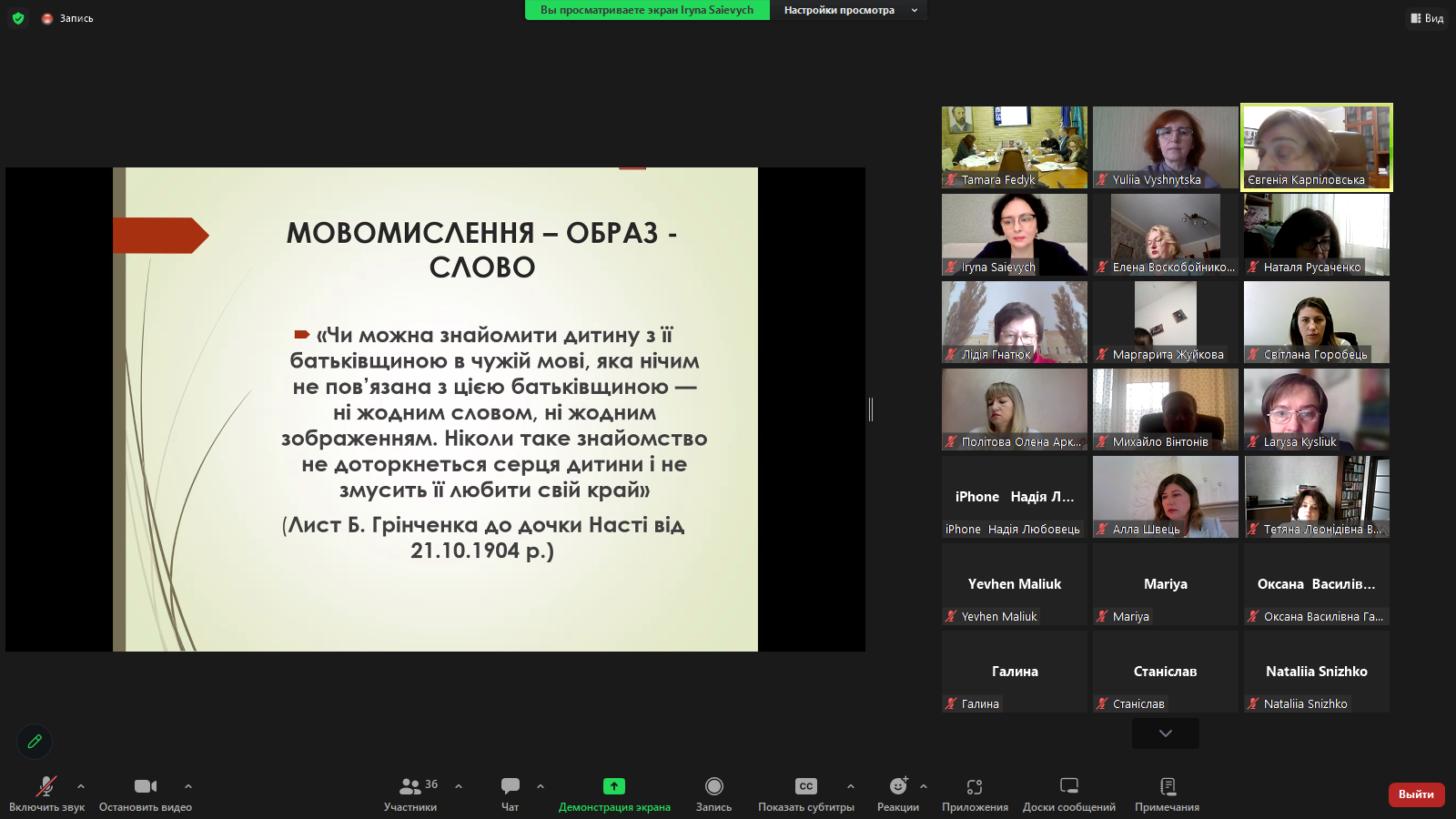Expand video options arrow next to camera
Screen dimensions: 1456x819
[188, 786]
